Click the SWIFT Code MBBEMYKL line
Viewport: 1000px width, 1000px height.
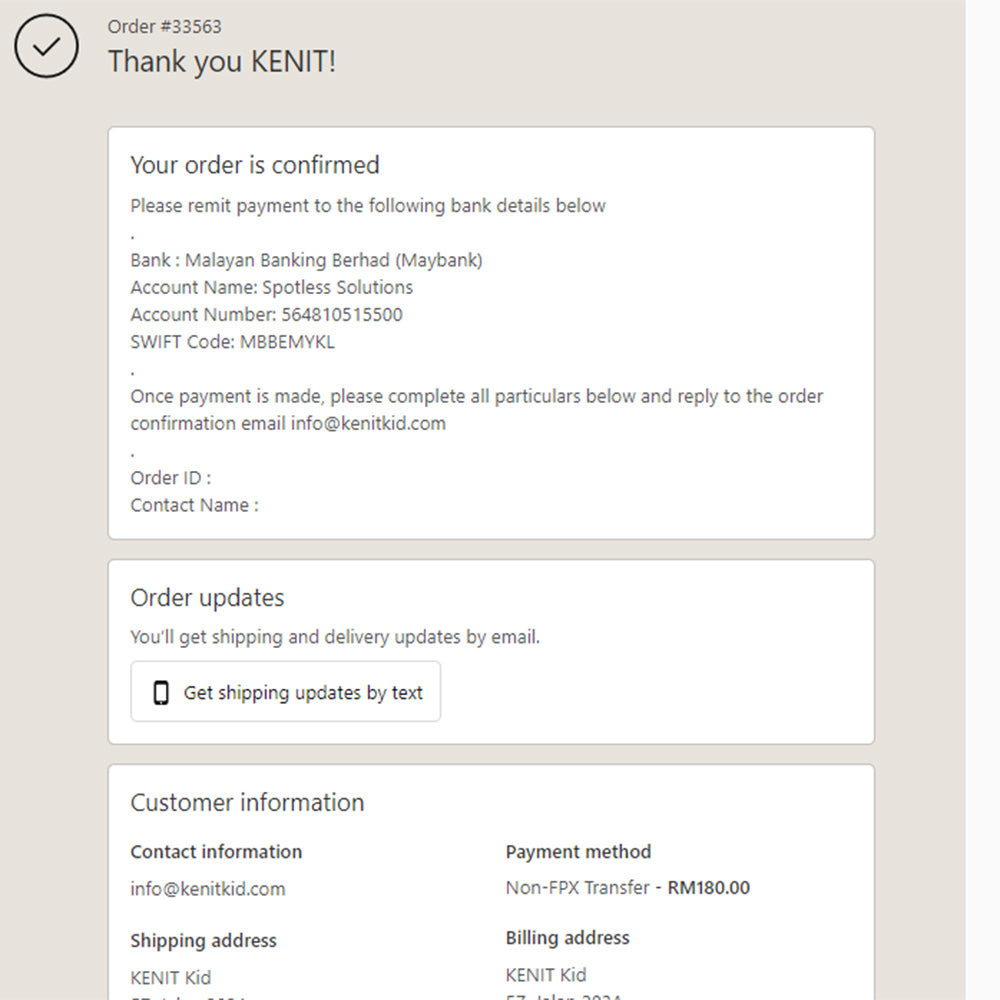point(232,341)
